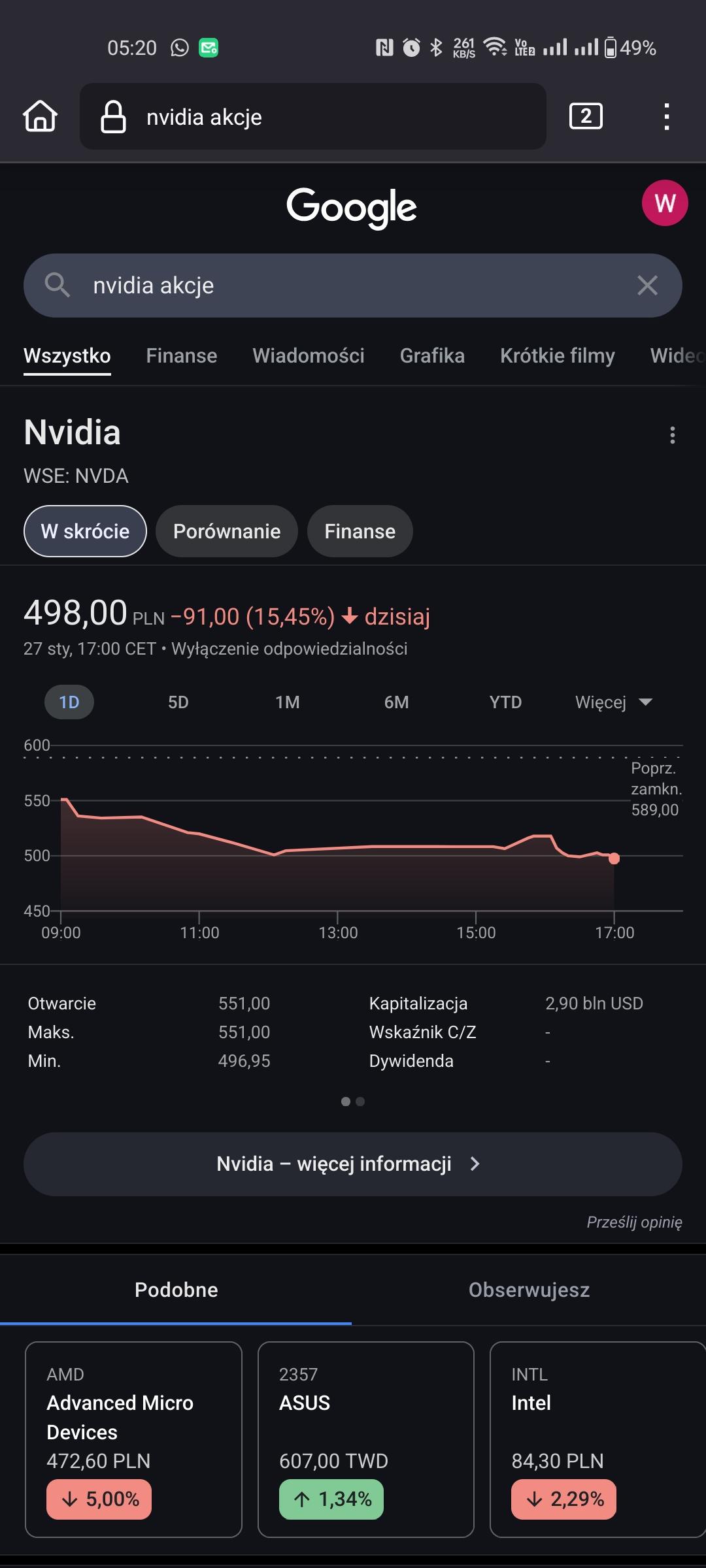Viewport: 706px width, 1568px height.
Task: Expand the Więcej range dropdown
Action: click(613, 702)
